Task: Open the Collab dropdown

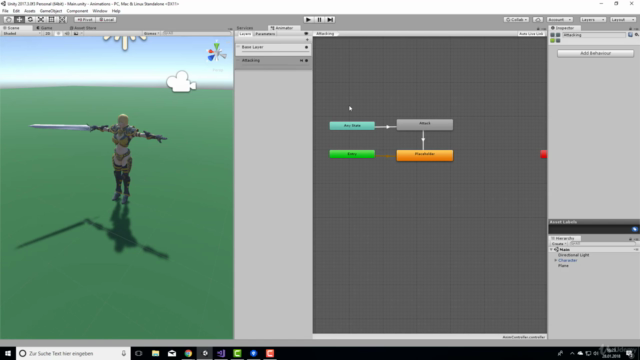Action: point(516,20)
